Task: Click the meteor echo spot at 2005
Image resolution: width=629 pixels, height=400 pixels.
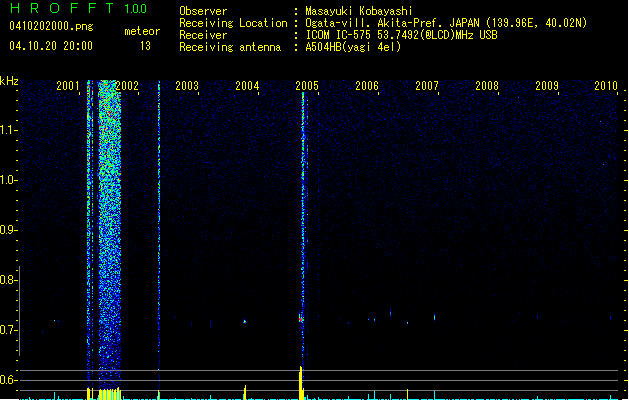Action: click(x=301, y=319)
